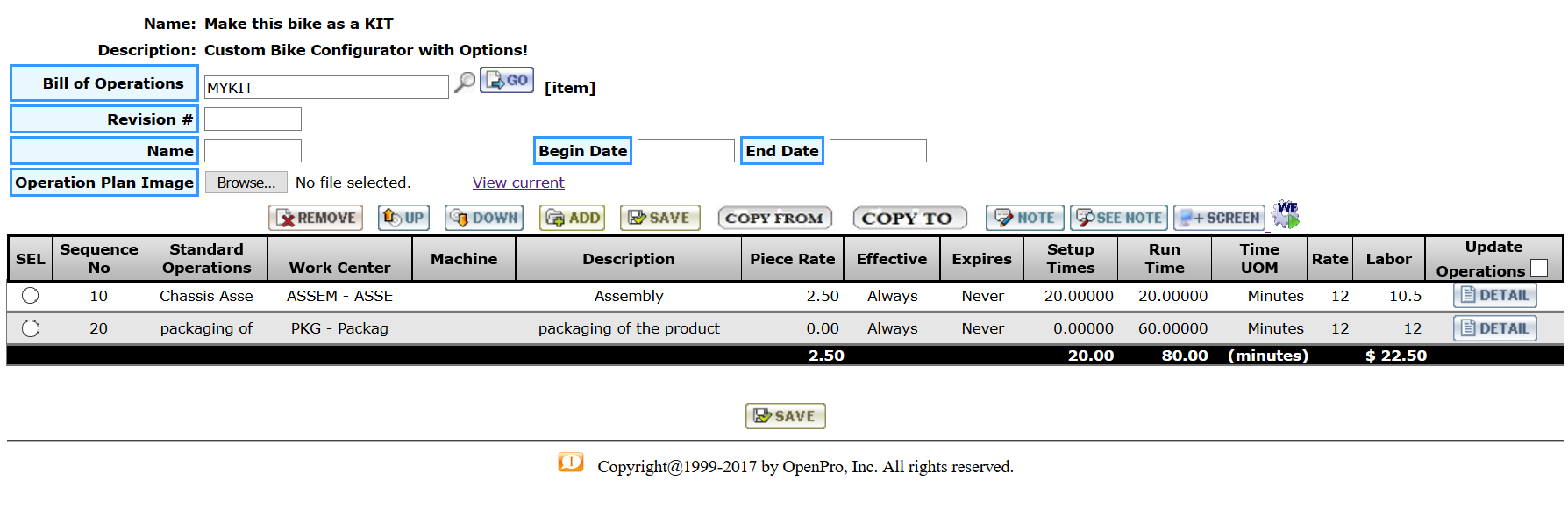Click COPY TO button
Screen dimensions: 1568x510
(909, 218)
